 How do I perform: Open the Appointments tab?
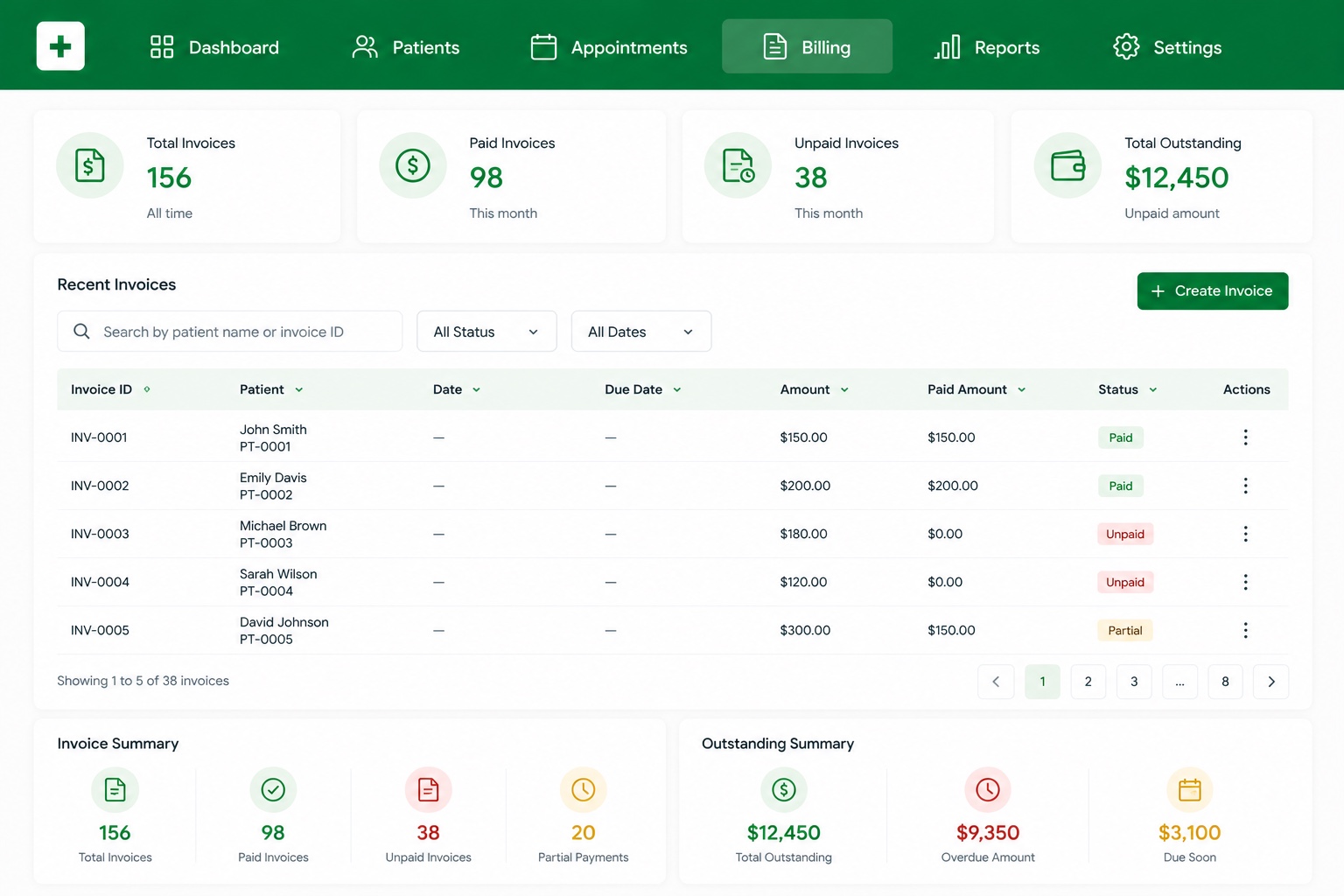tap(609, 47)
